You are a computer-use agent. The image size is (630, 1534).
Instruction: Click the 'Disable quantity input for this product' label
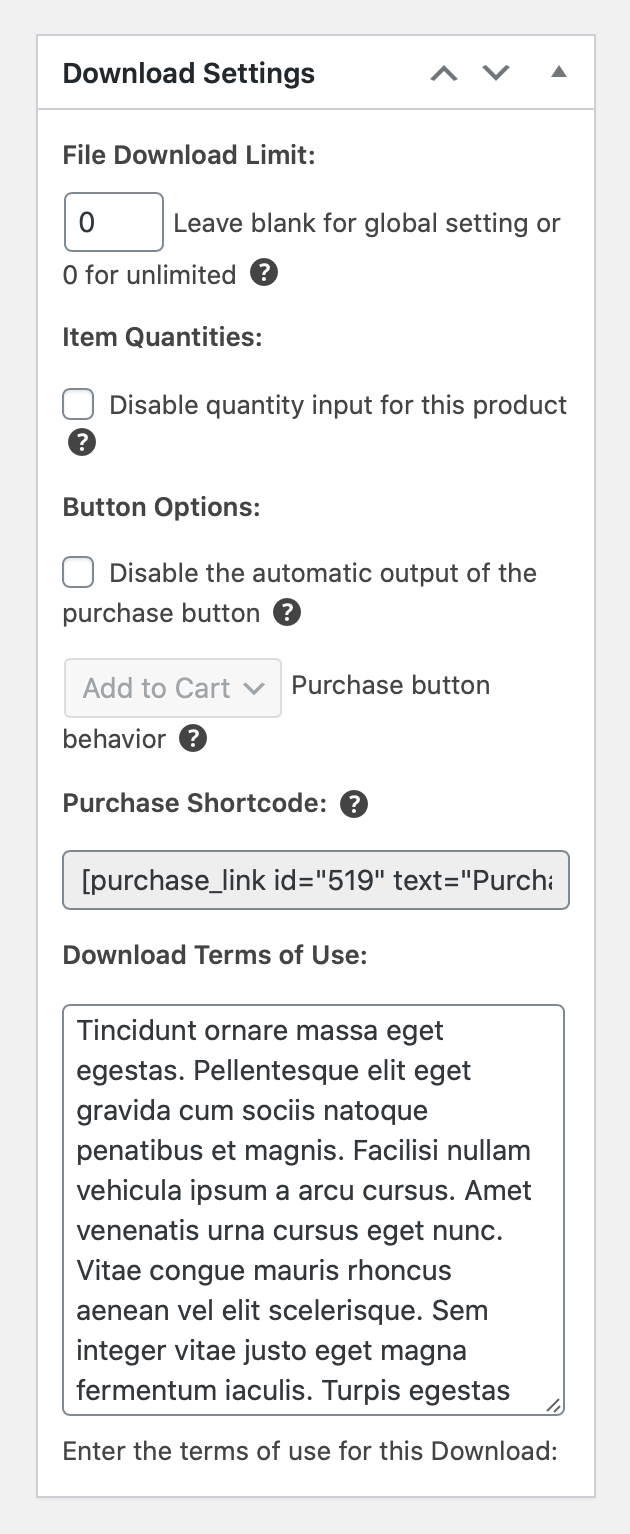(x=338, y=405)
